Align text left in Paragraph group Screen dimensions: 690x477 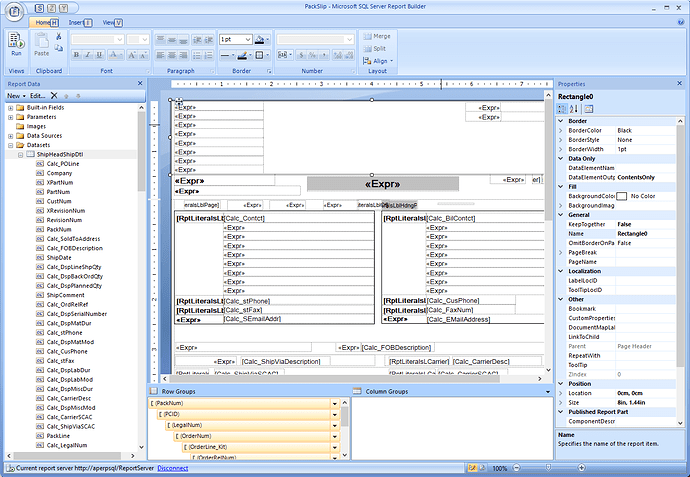click(x=160, y=55)
